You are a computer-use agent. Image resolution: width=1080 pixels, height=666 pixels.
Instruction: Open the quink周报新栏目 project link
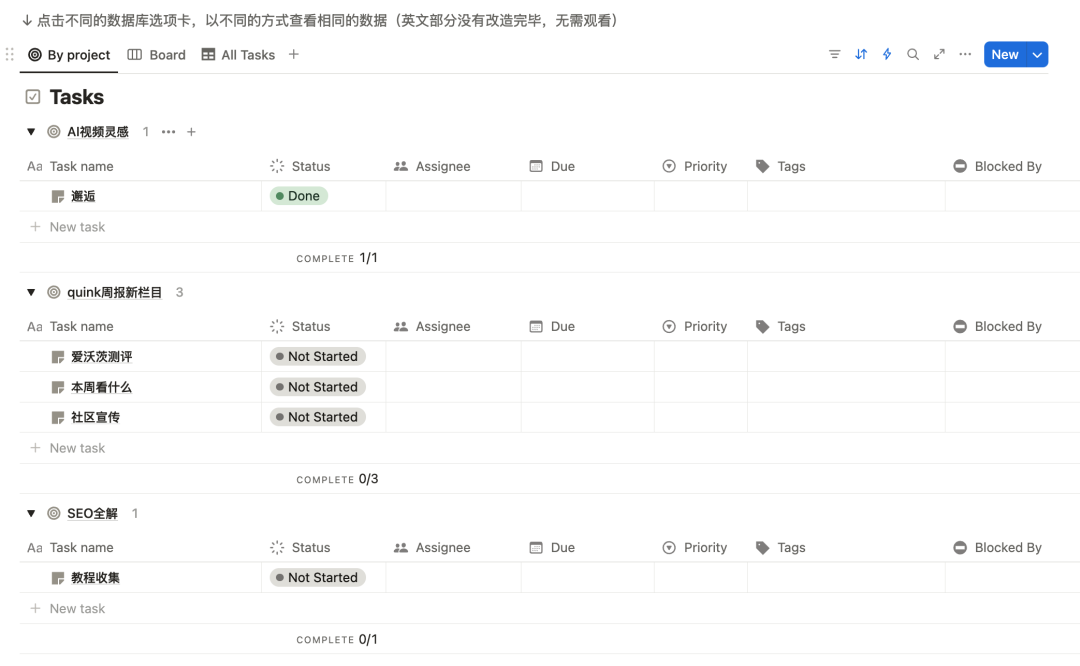pyautogui.click(x=114, y=292)
